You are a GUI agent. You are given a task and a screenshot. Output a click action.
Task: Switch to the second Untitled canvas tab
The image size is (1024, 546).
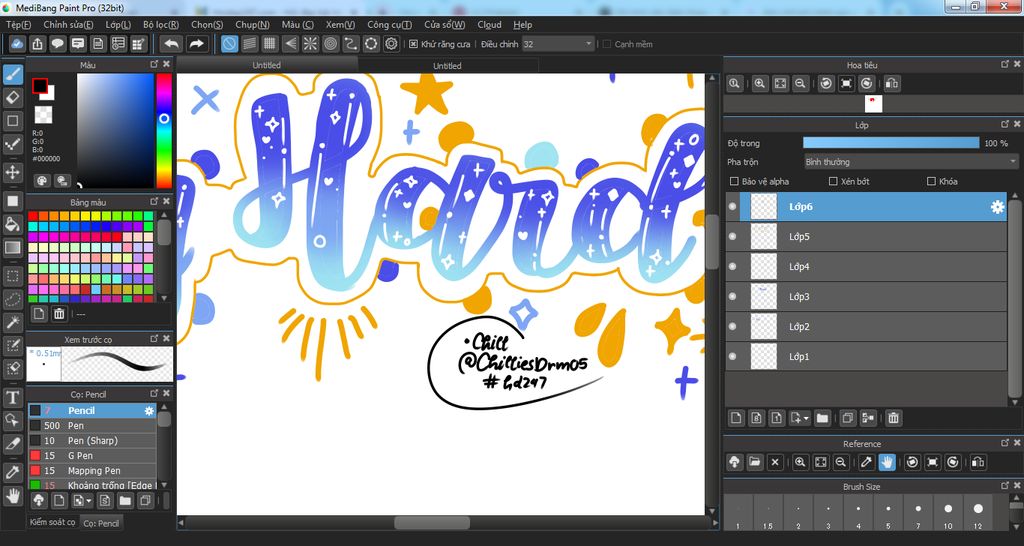(447, 65)
